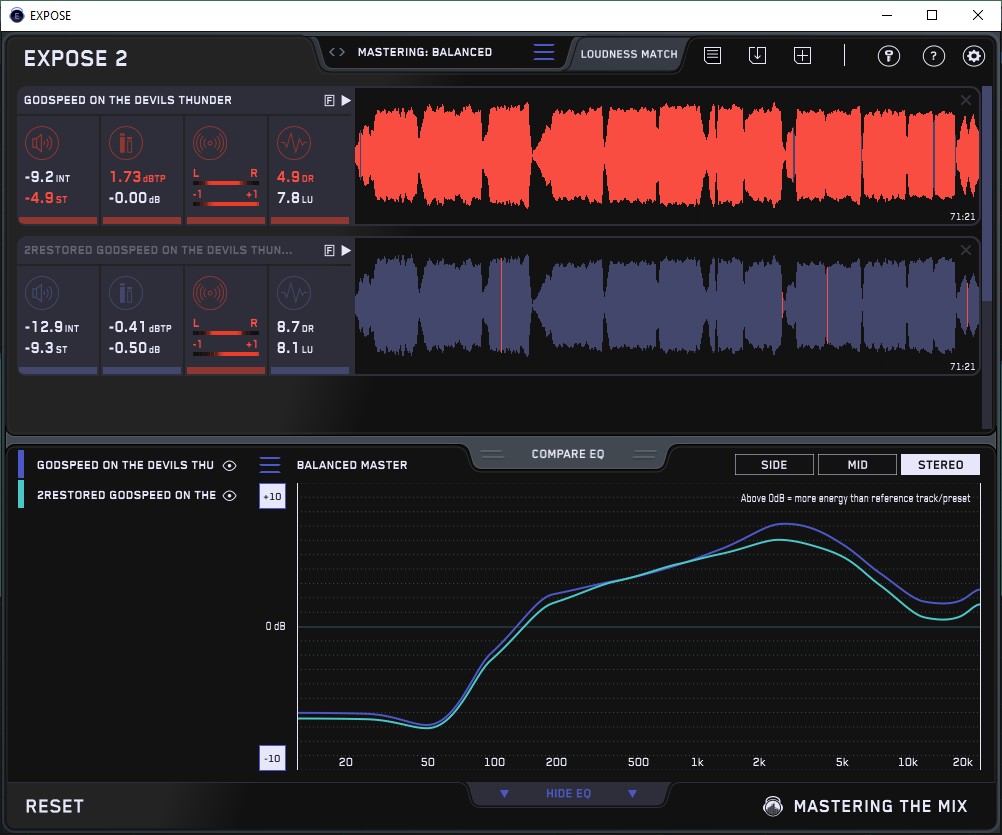The image size is (1002, 835).
Task: Click the 1.73 dBTP true peak value
Action: tap(137, 177)
